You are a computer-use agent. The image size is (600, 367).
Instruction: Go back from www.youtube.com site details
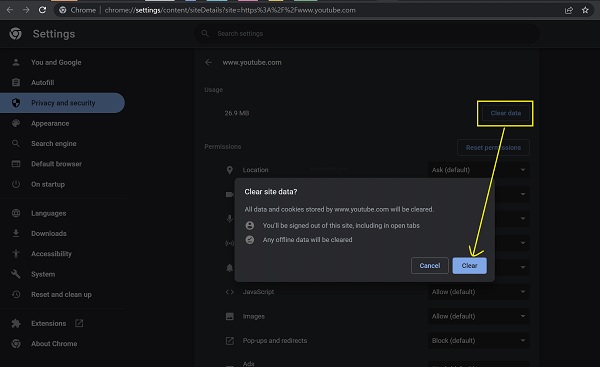click(208, 62)
